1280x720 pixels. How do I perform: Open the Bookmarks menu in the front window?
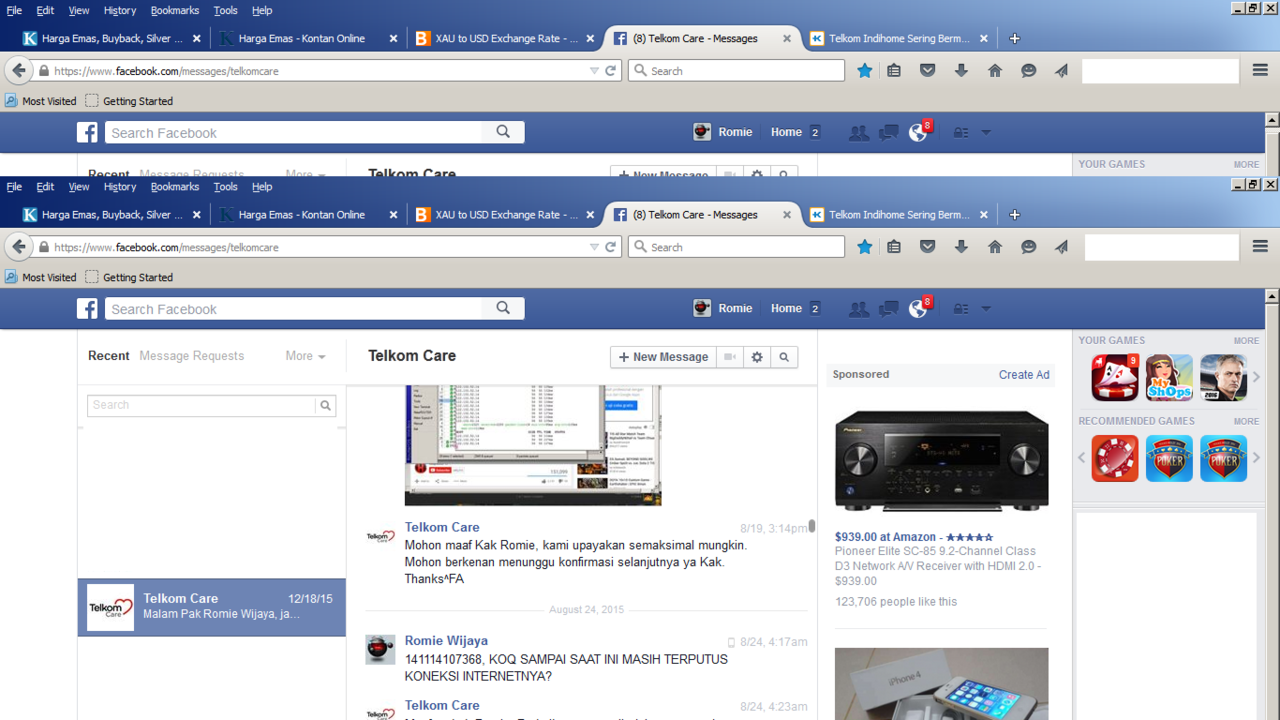coord(175,187)
